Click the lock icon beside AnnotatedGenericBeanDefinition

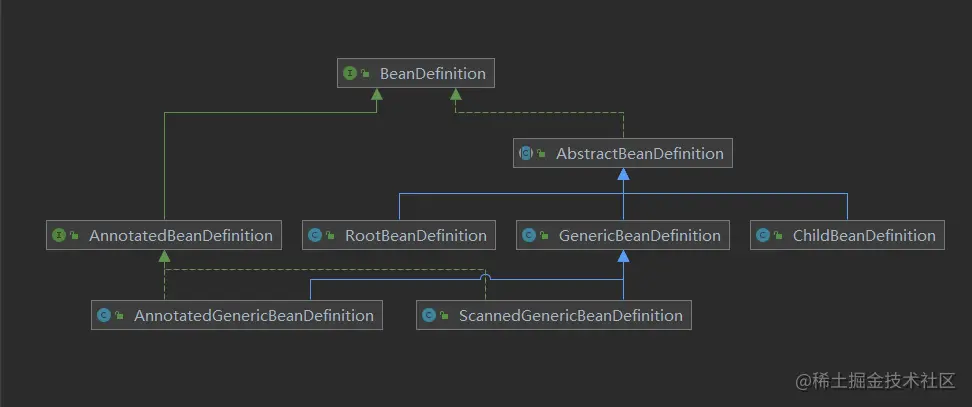tap(119, 316)
